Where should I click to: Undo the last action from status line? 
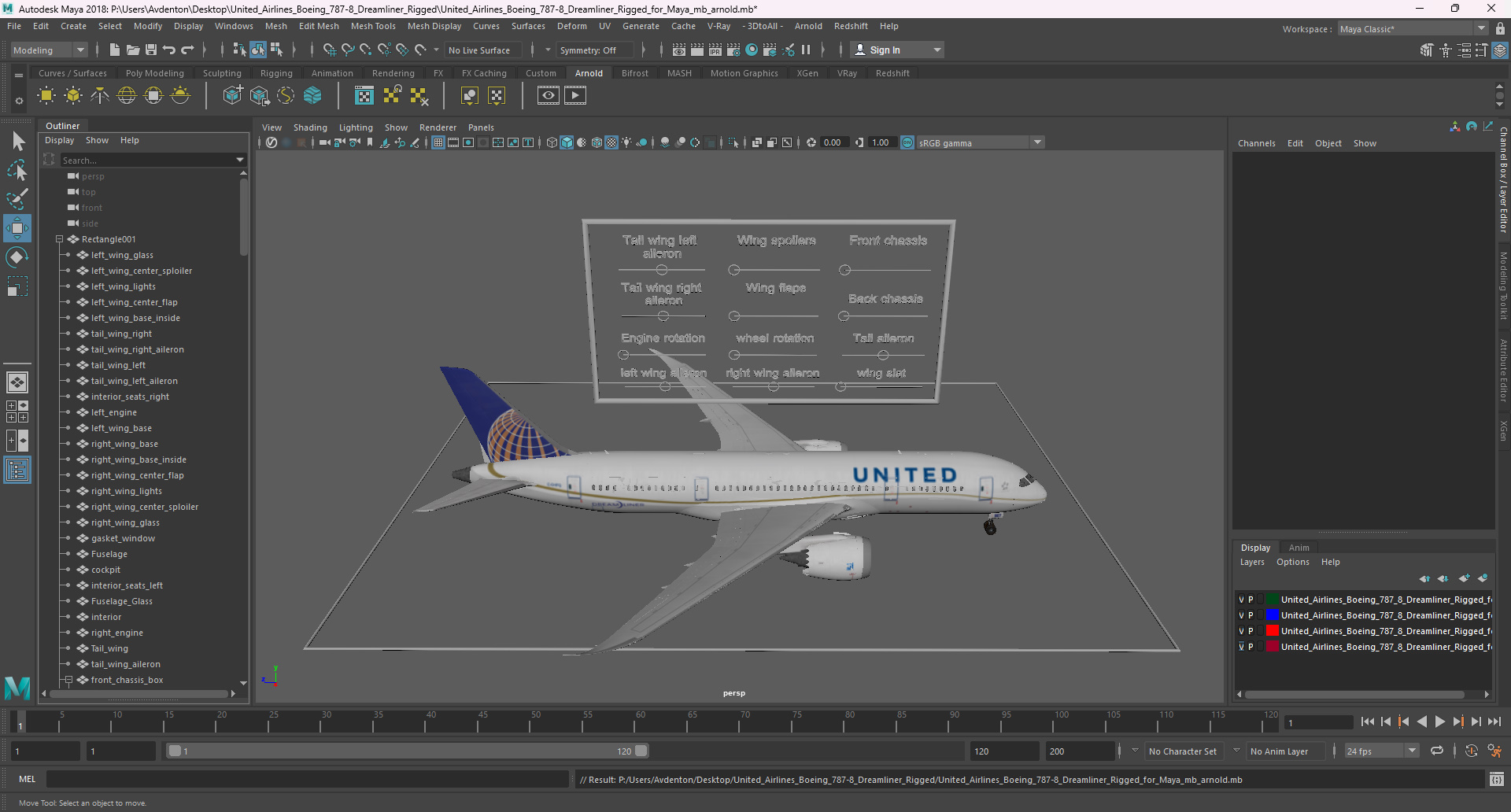click(169, 50)
